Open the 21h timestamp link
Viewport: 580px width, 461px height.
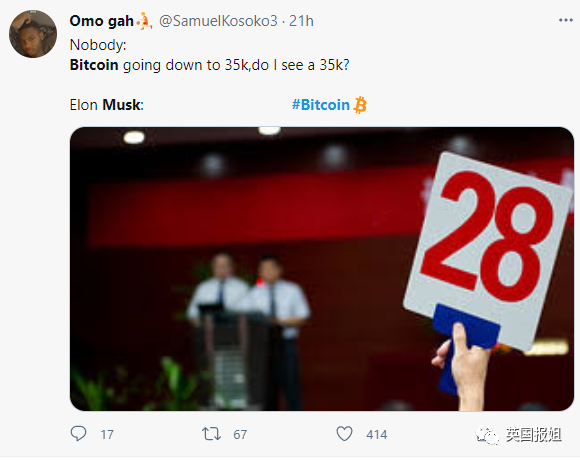click(x=301, y=21)
